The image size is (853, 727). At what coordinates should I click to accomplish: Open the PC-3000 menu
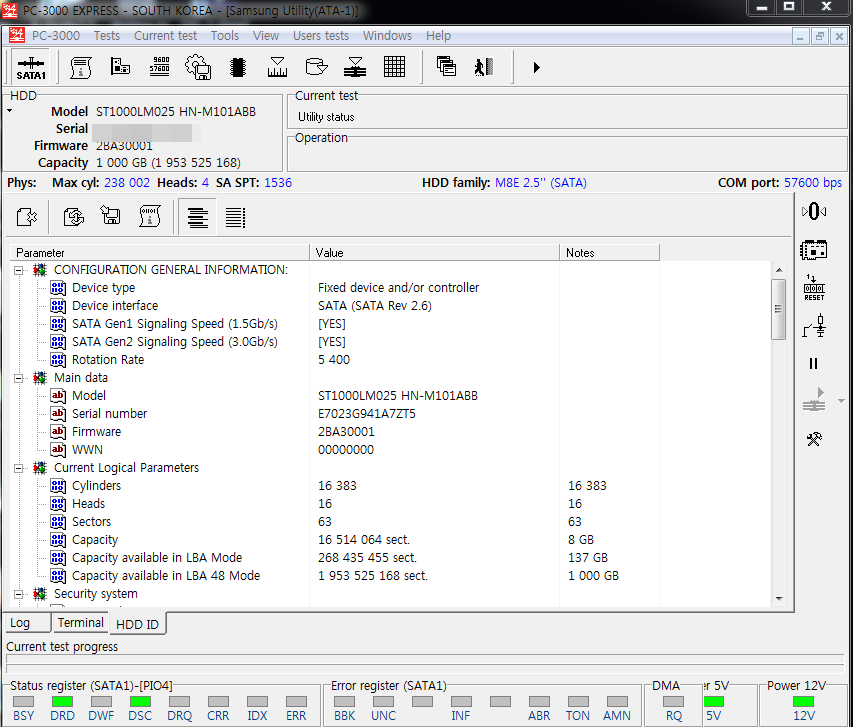55,35
